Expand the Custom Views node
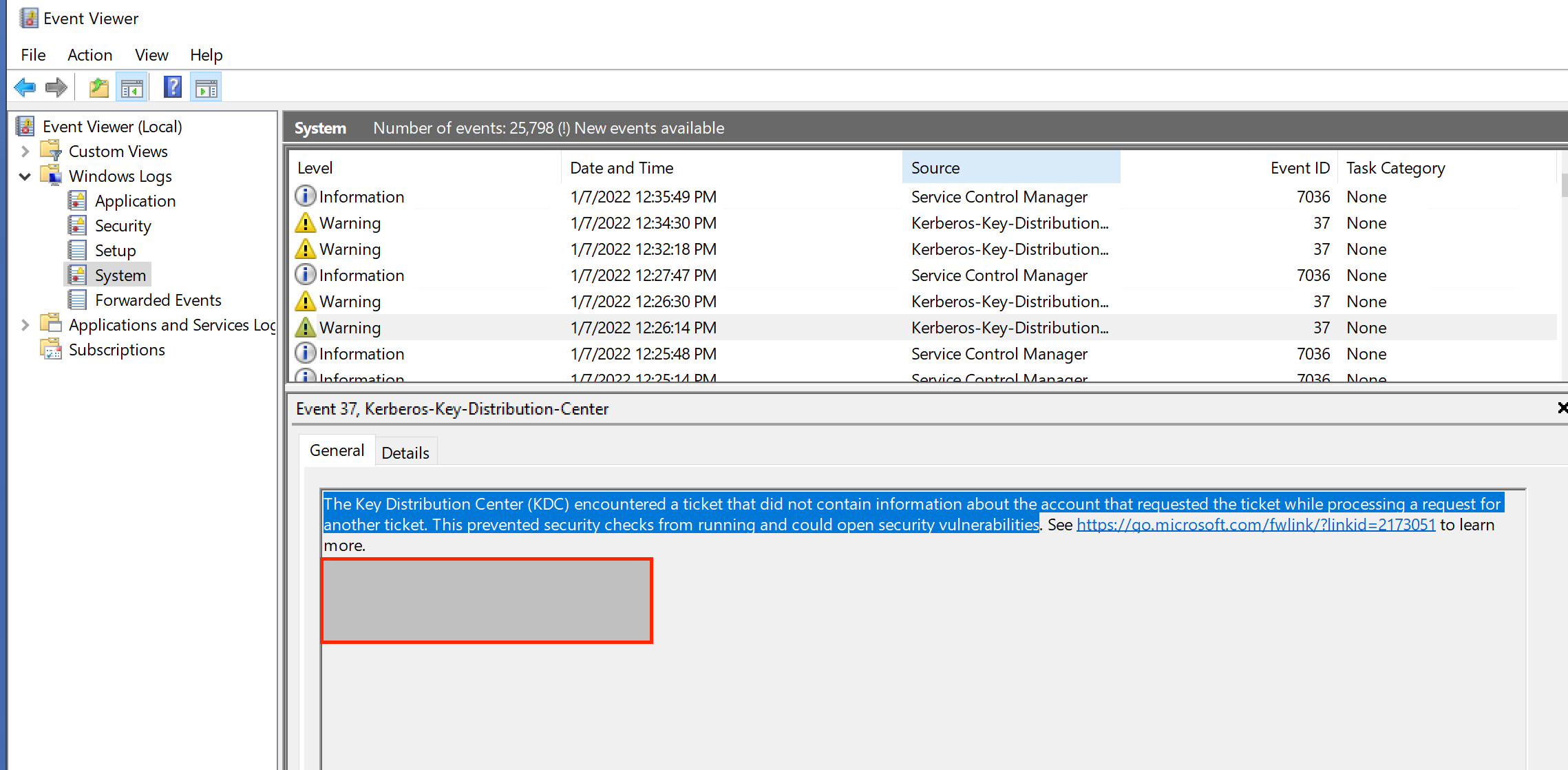1568x770 pixels. (25, 152)
